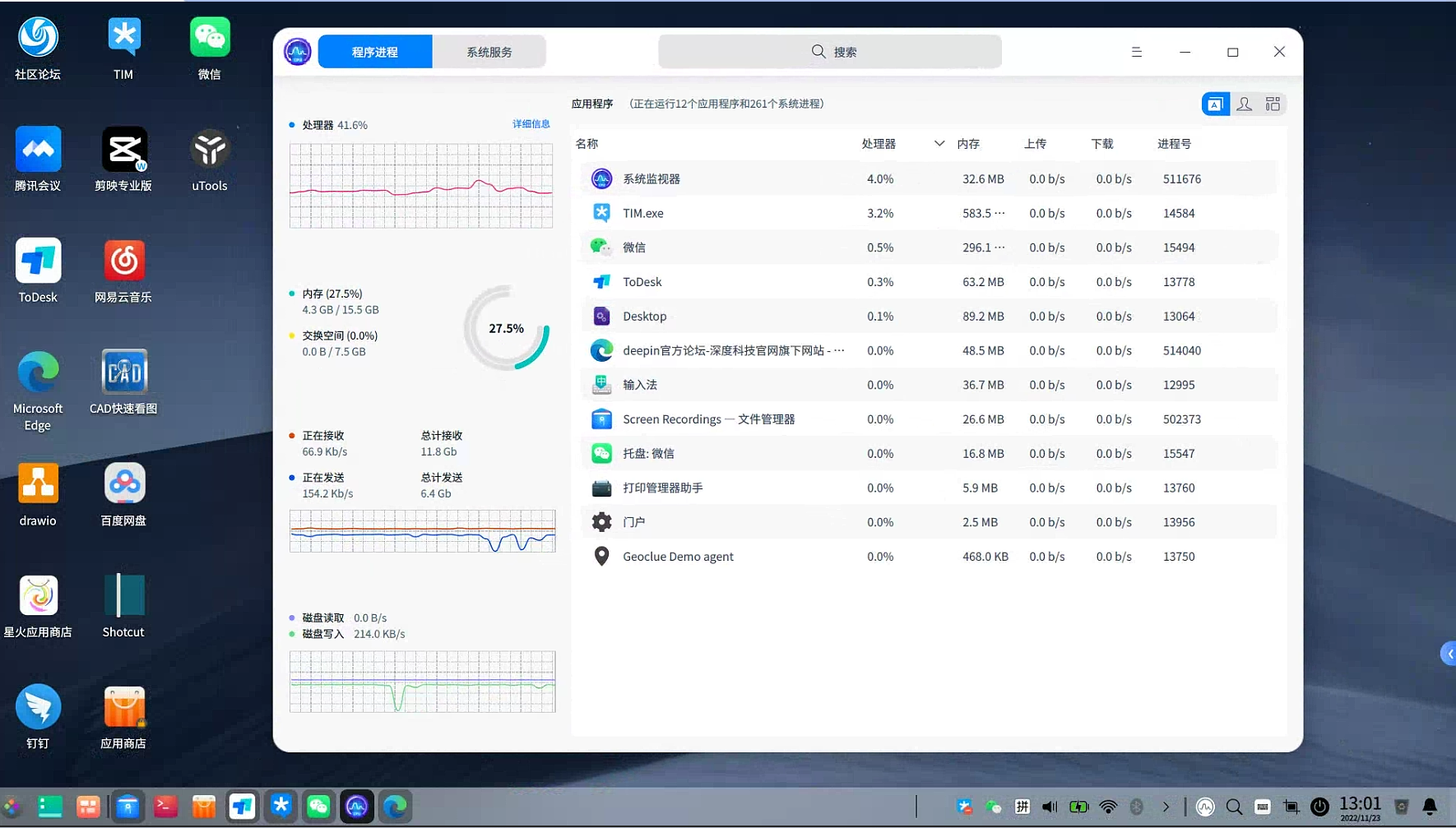Sort by 处理器 column header
Viewport: 1456px width, 828px height.
879,144
